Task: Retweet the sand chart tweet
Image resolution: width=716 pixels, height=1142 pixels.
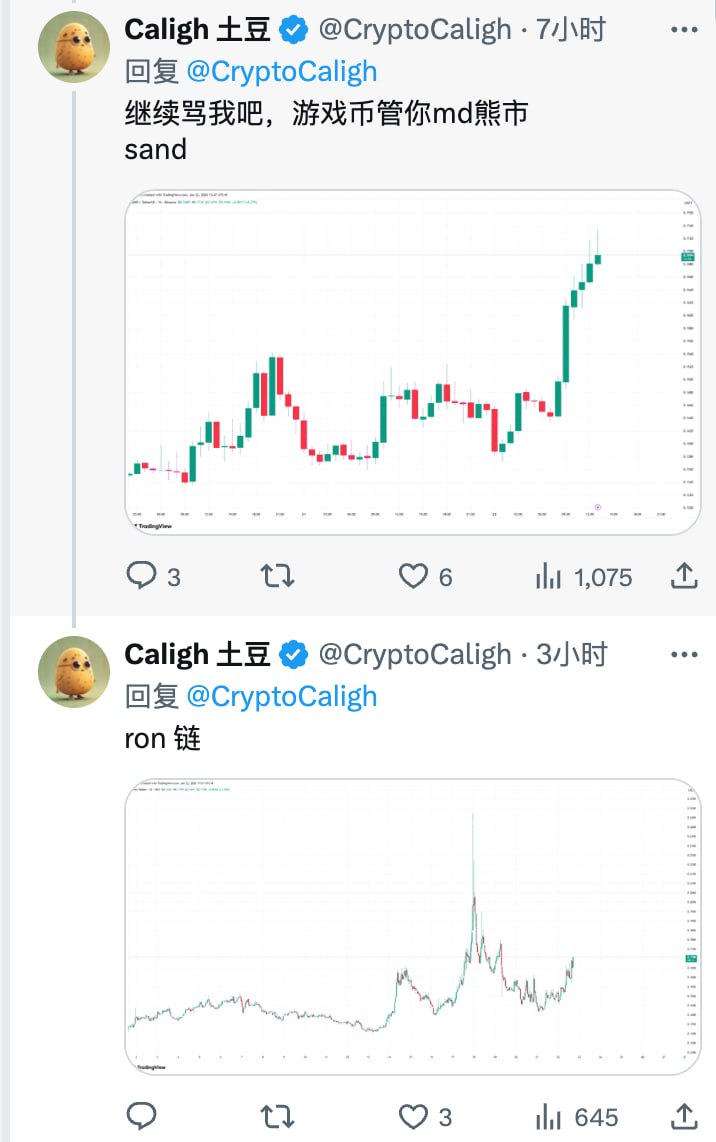Action: pos(277,576)
